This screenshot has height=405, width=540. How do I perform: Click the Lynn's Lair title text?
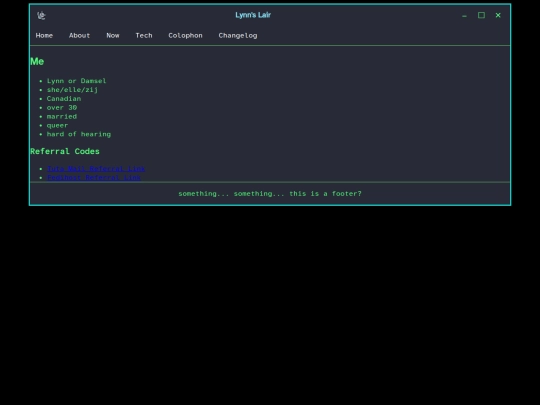pos(253,15)
